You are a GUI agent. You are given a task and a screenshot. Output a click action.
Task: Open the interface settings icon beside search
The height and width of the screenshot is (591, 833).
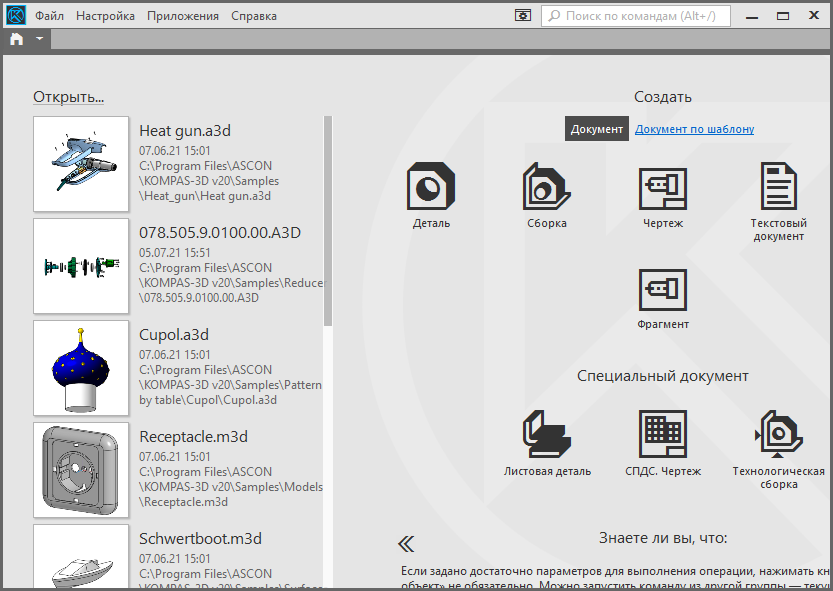click(x=523, y=15)
